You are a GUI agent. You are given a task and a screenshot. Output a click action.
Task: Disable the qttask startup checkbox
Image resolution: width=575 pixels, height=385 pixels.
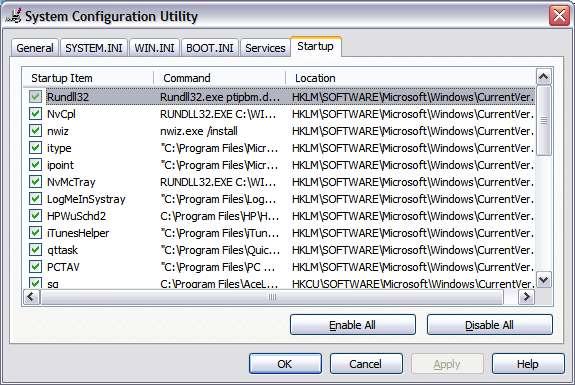coord(36,250)
